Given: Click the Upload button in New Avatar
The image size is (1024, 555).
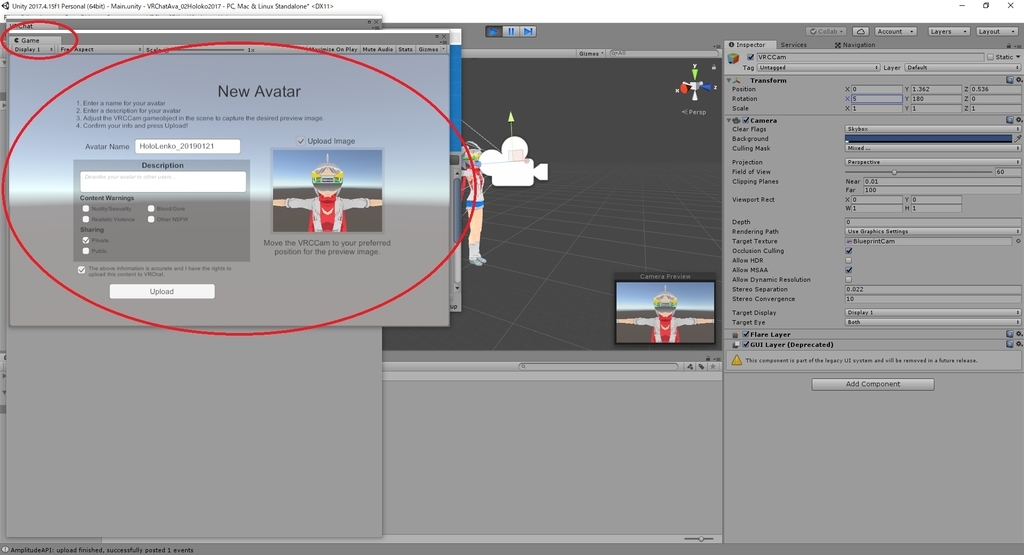Looking at the screenshot, I should point(162,291).
